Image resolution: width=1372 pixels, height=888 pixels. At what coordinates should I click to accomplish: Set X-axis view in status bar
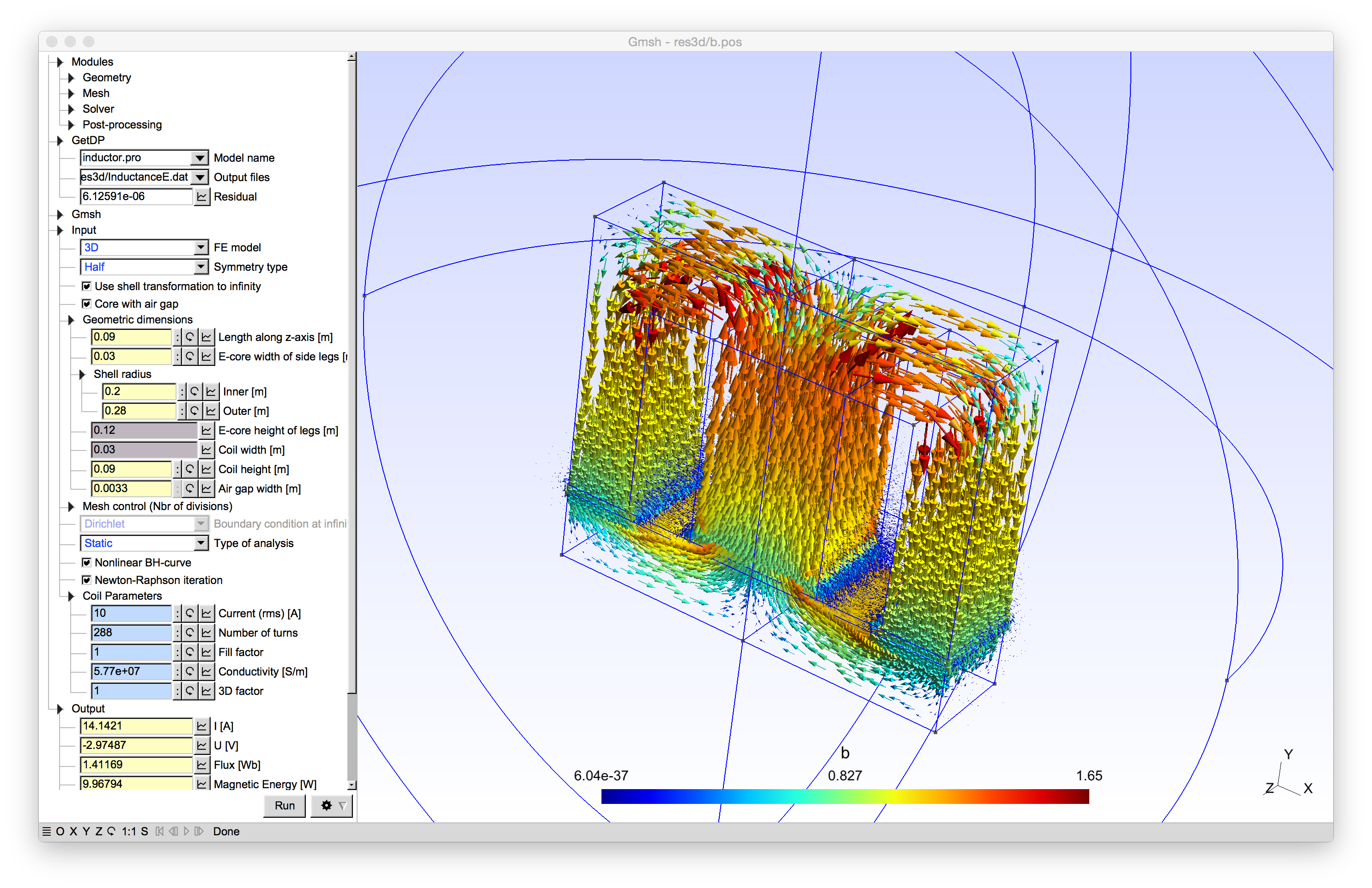(x=73, y=832)
